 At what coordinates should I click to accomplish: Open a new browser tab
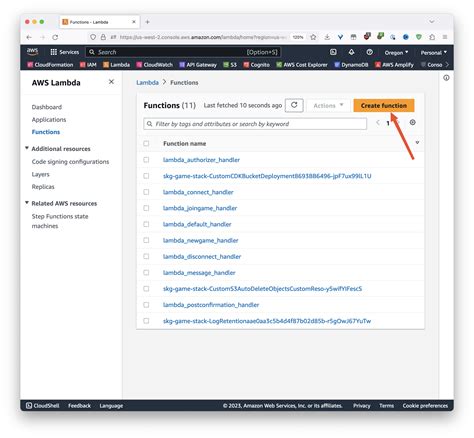click(147, 22)
